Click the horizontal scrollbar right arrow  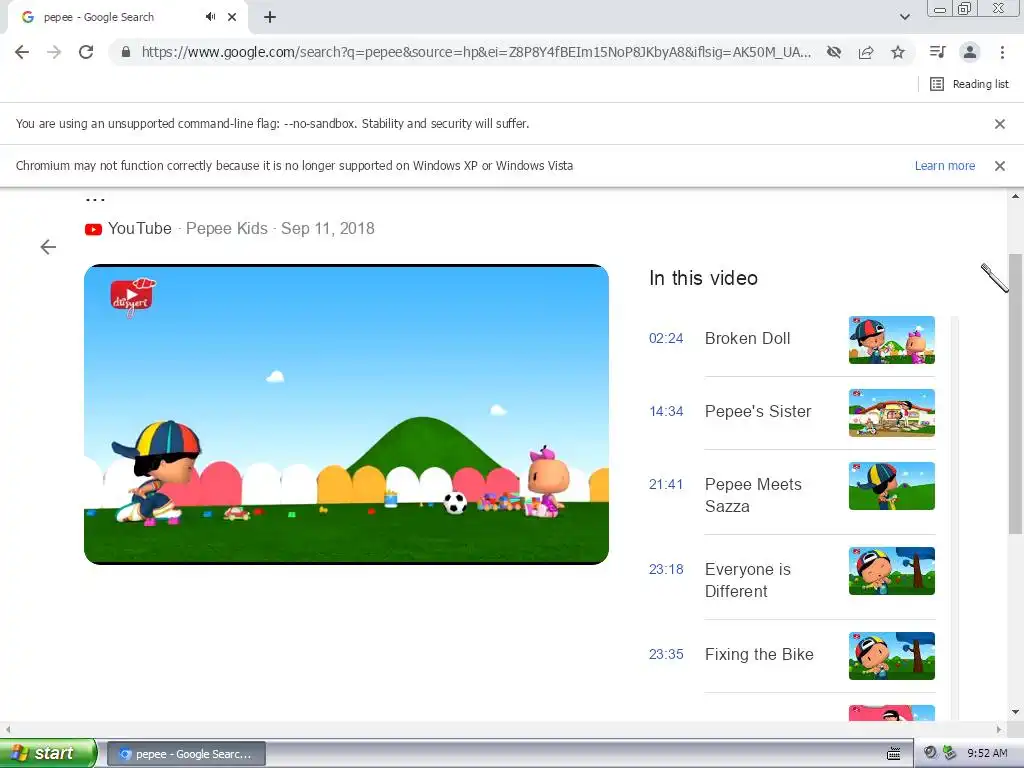pyautogui.click(x=999, y=729)
